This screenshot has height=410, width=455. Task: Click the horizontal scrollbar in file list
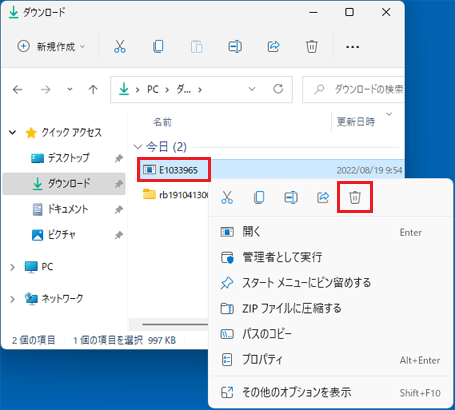tap(175, 324)
